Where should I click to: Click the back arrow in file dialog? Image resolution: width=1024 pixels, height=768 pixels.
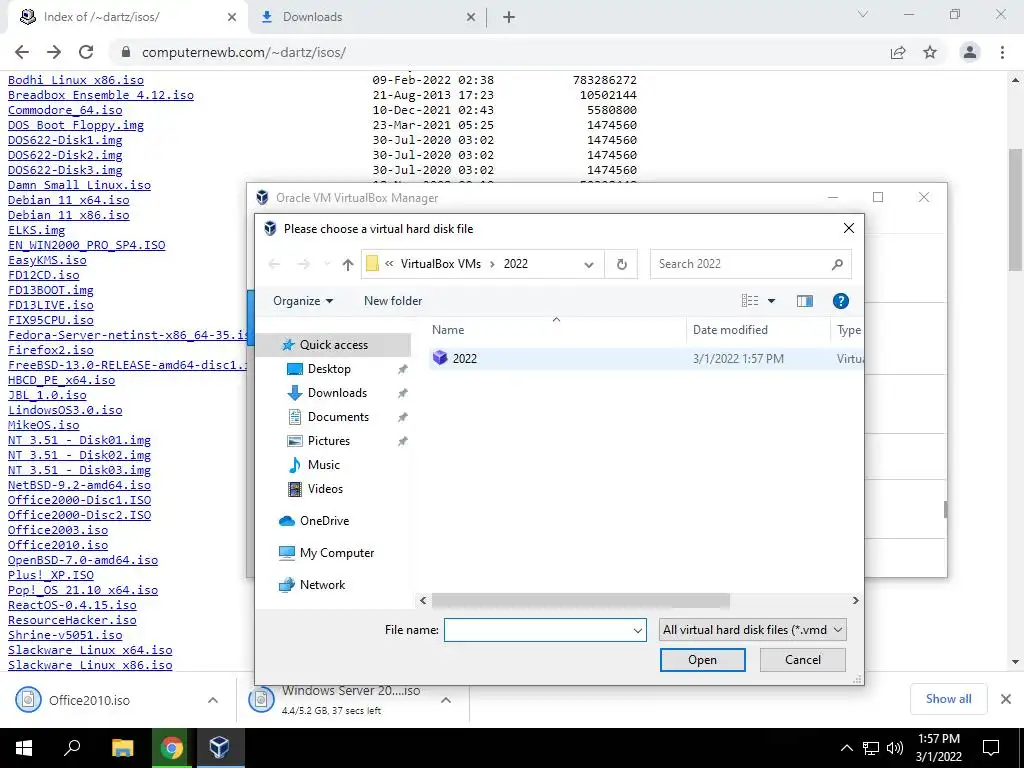point(274,264)
